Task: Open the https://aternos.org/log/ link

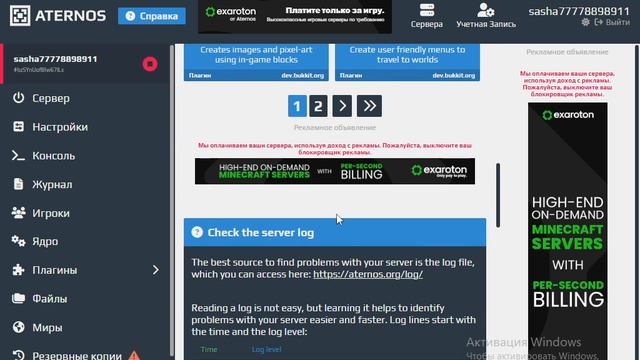Action: (x=368, y=274)
